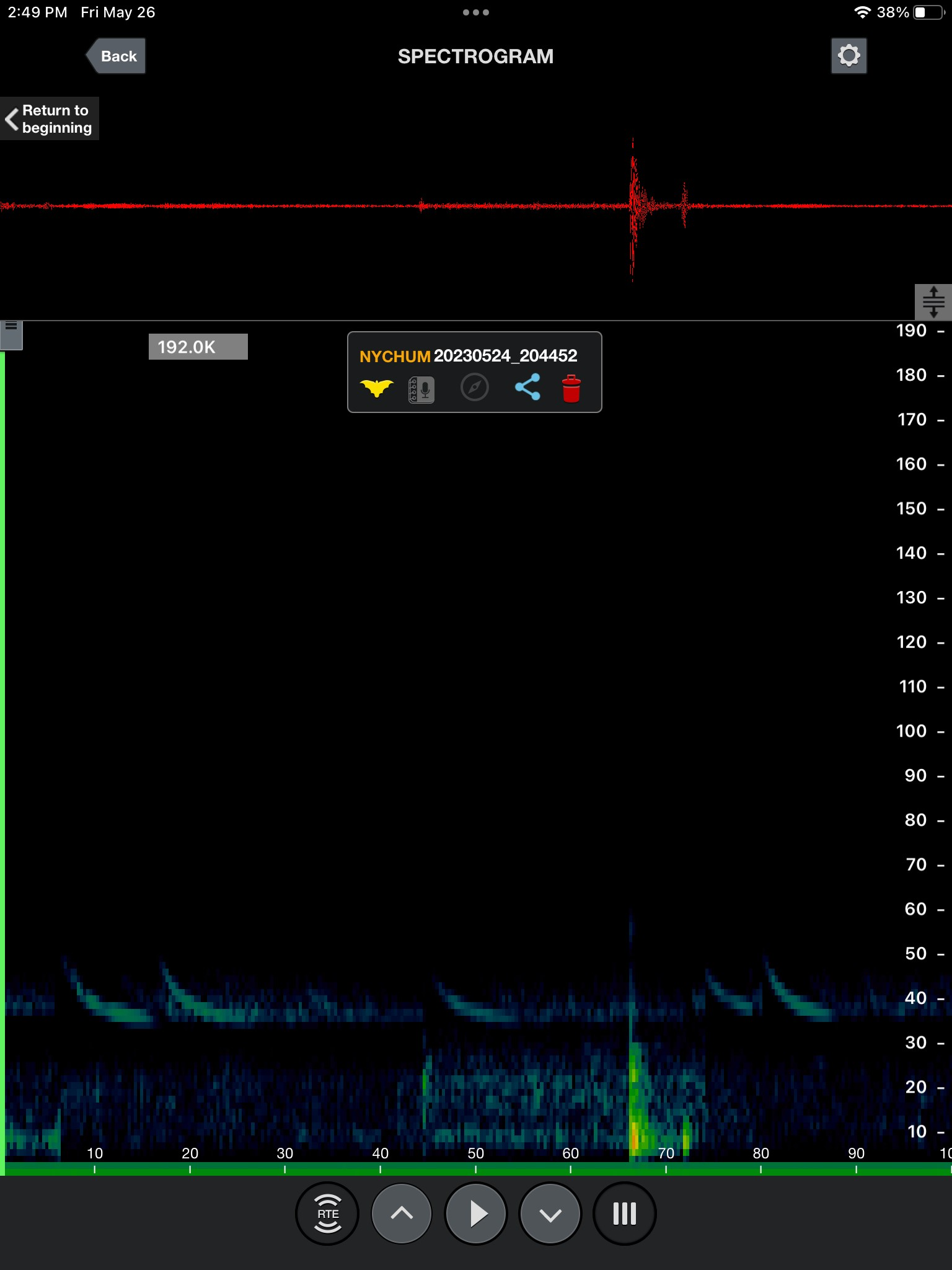Screen dimensions: 952x1270
Task: Open spectrogram settings gear
Action: pyautogui.click(x=848, y=56)
